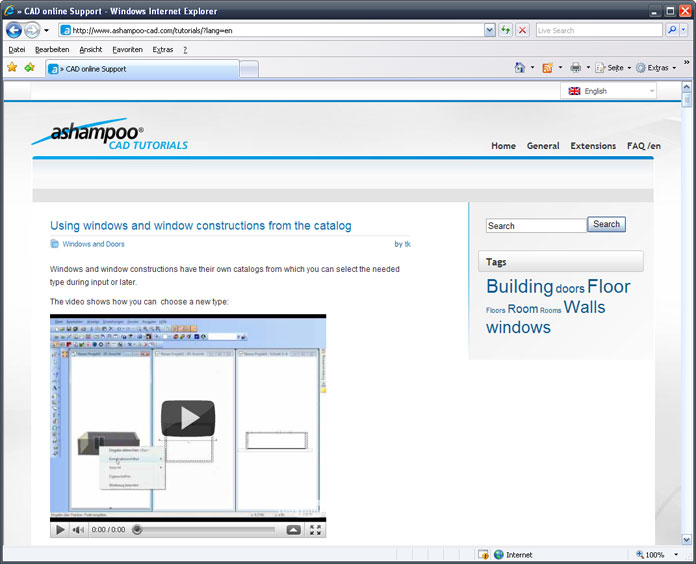Open the Favoriten menu
The width and height of the screenshot is (696, 564).
[127, 50]
